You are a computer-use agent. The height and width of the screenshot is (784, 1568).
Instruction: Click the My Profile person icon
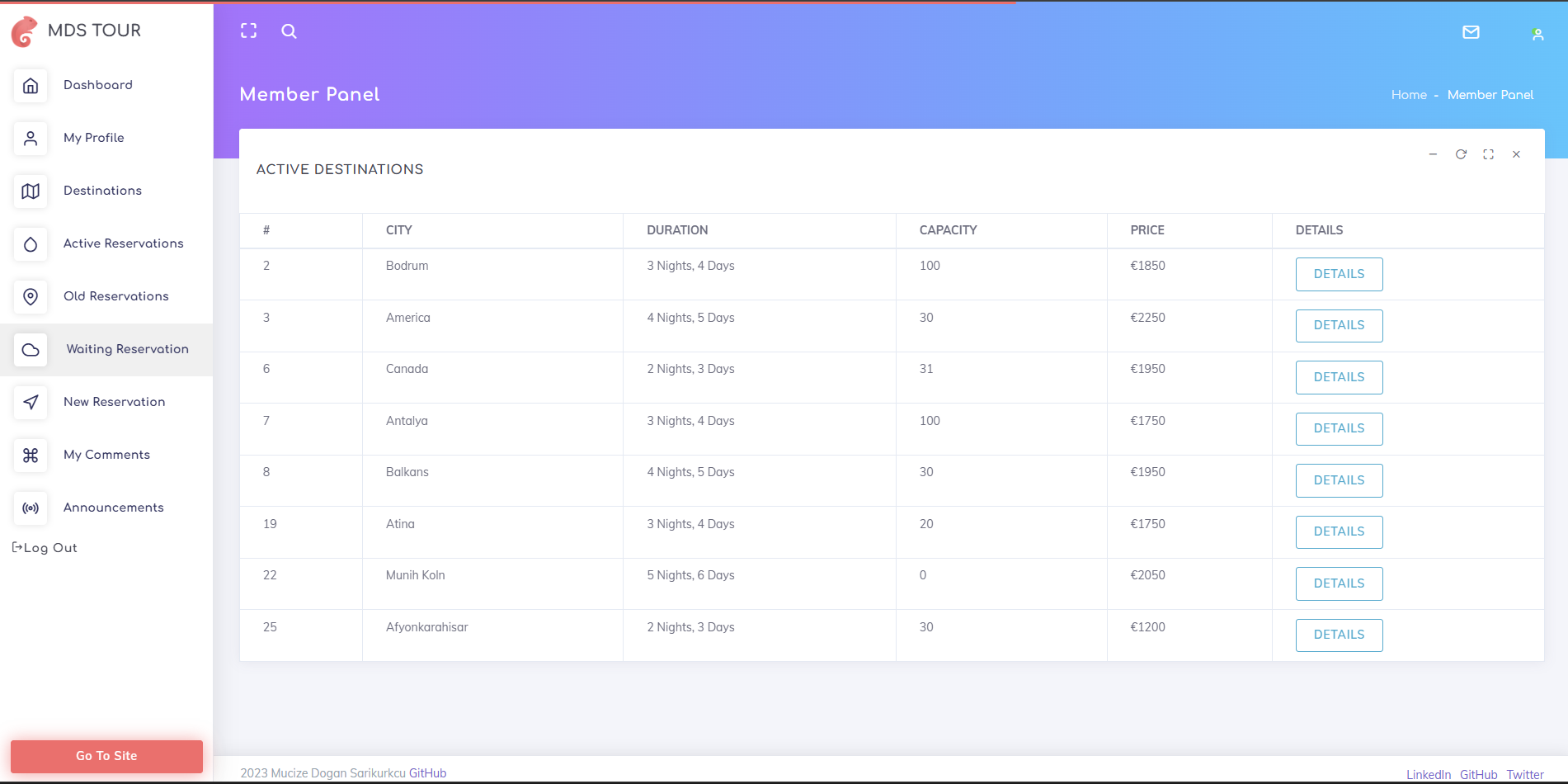point(31,139)
